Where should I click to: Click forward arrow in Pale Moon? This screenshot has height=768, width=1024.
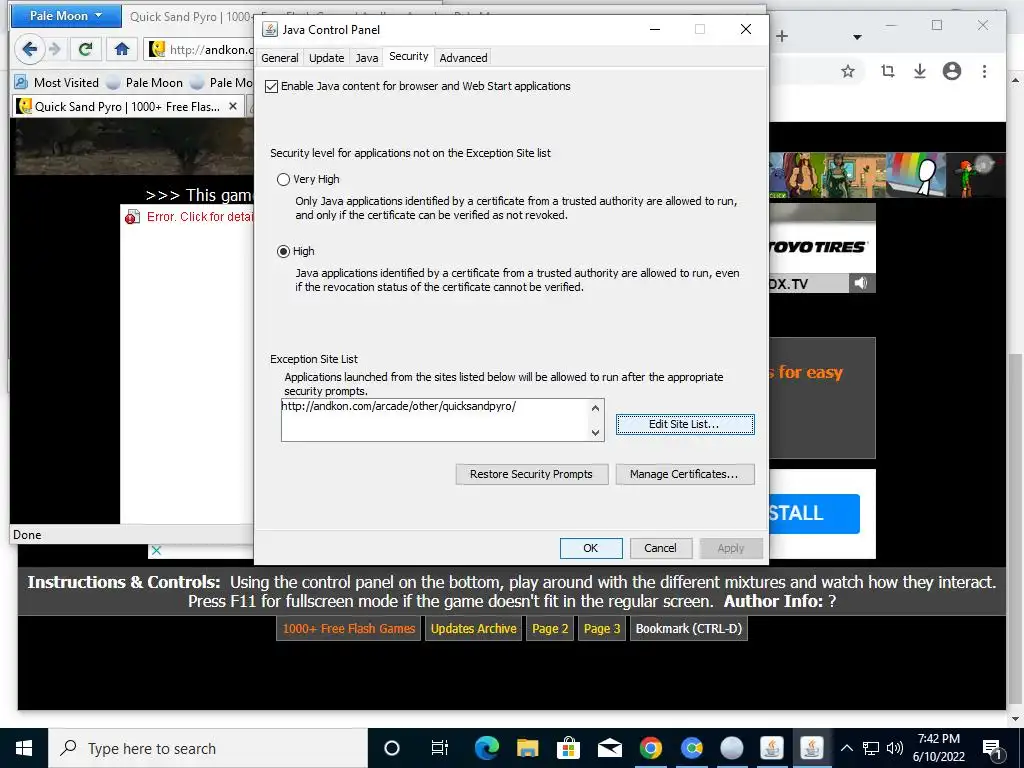55,49
